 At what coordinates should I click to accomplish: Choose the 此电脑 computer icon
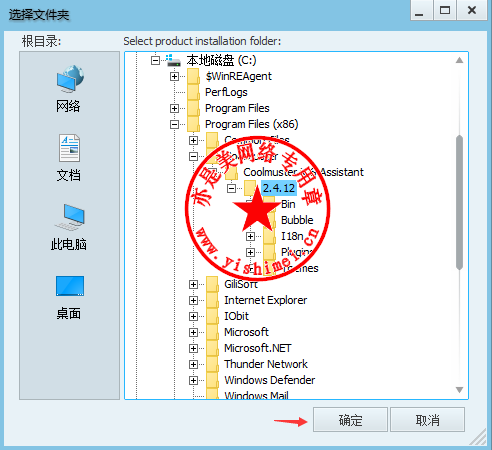click(69, 217)
